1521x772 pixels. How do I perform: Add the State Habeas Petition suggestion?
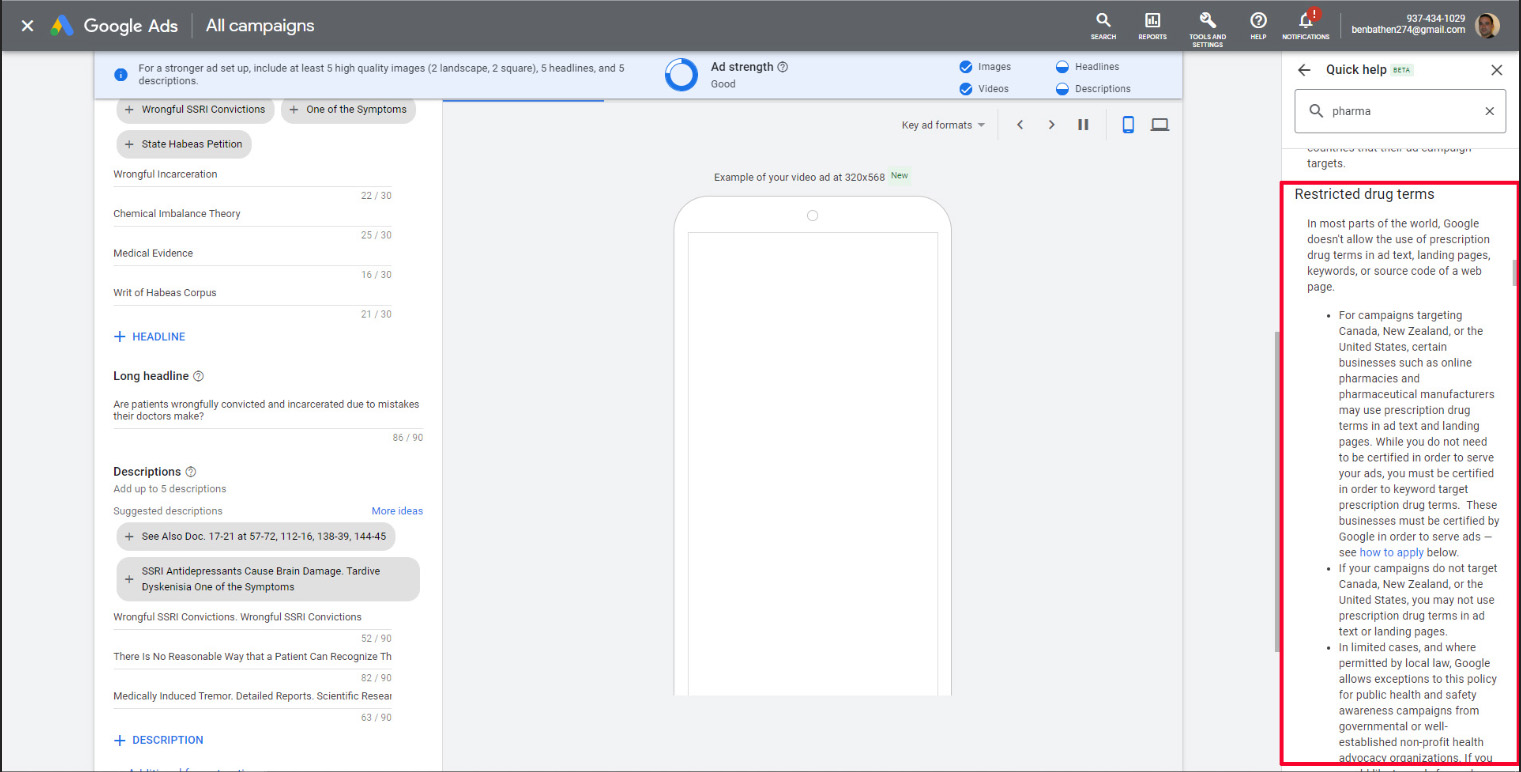[x=183, y=144]
